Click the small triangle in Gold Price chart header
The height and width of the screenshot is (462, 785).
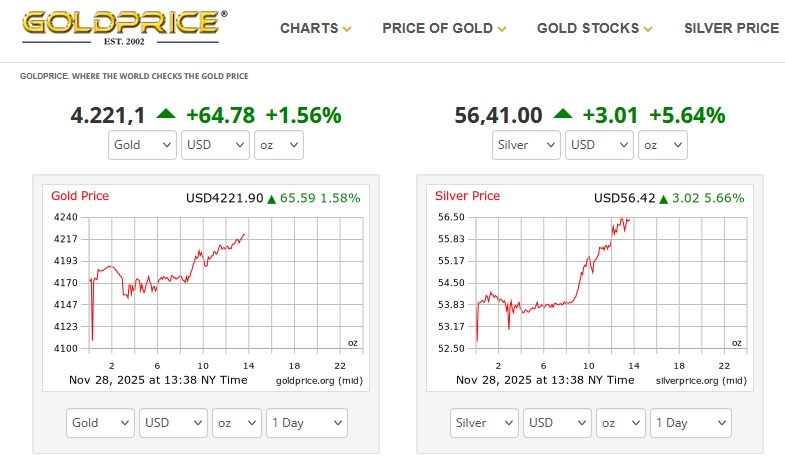click(272, 198)
